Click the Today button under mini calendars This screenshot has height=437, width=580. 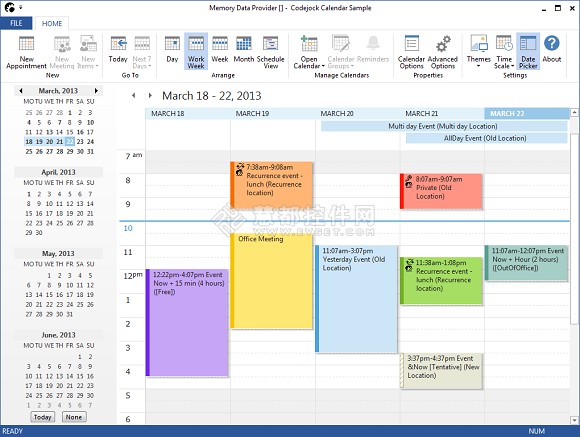click(43, 417)
